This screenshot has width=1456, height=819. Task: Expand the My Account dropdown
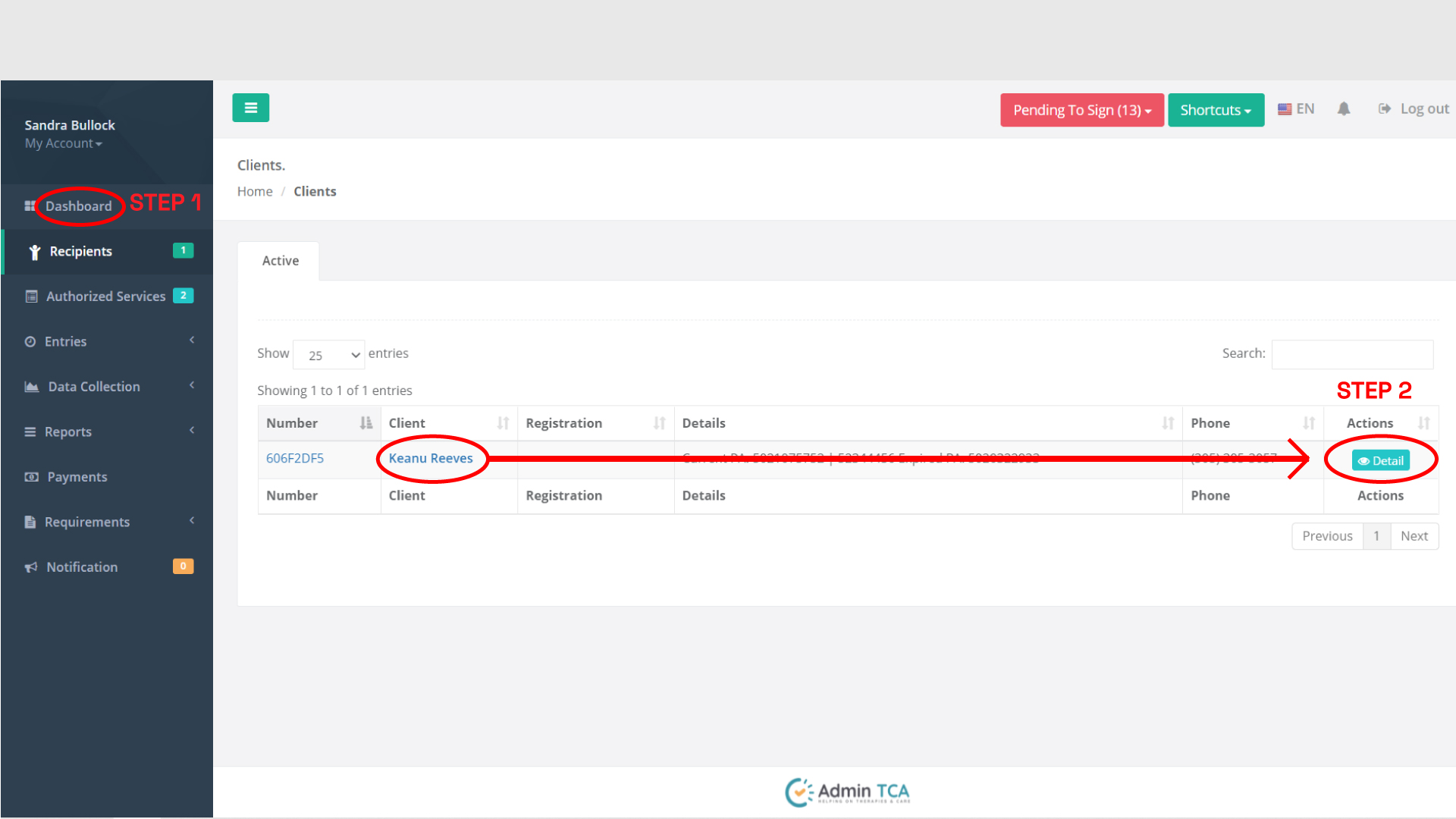64,143
